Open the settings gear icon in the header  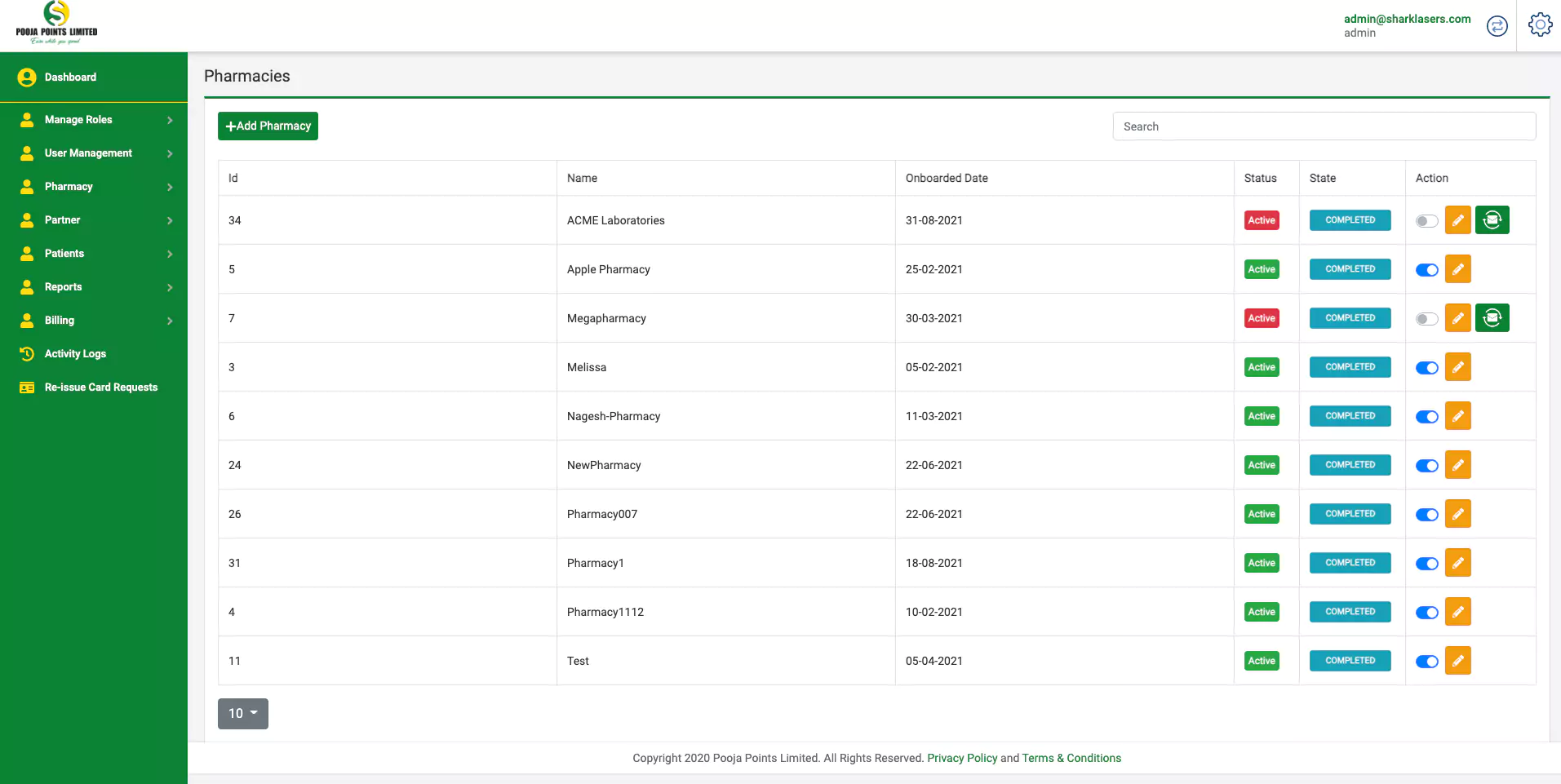(x=1540, y=25)
